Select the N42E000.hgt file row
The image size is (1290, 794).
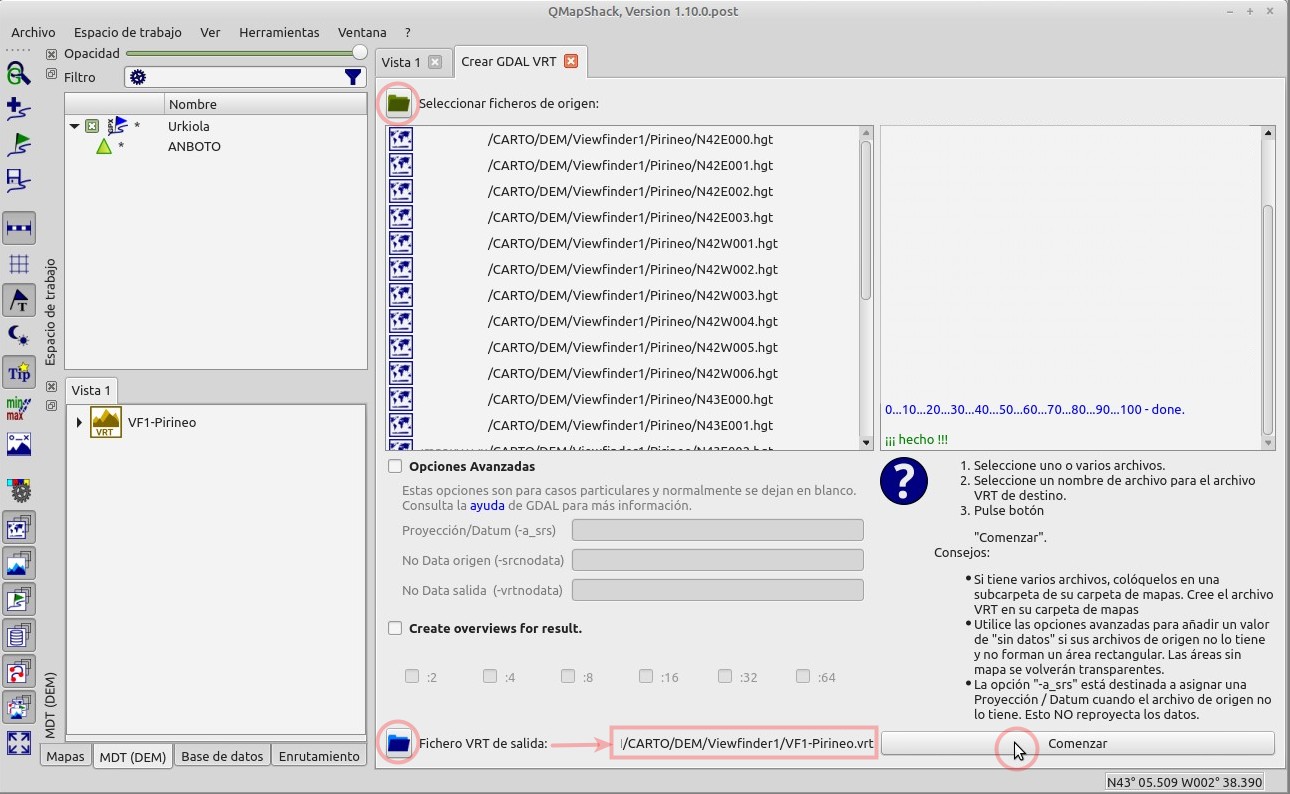[622, 139]
